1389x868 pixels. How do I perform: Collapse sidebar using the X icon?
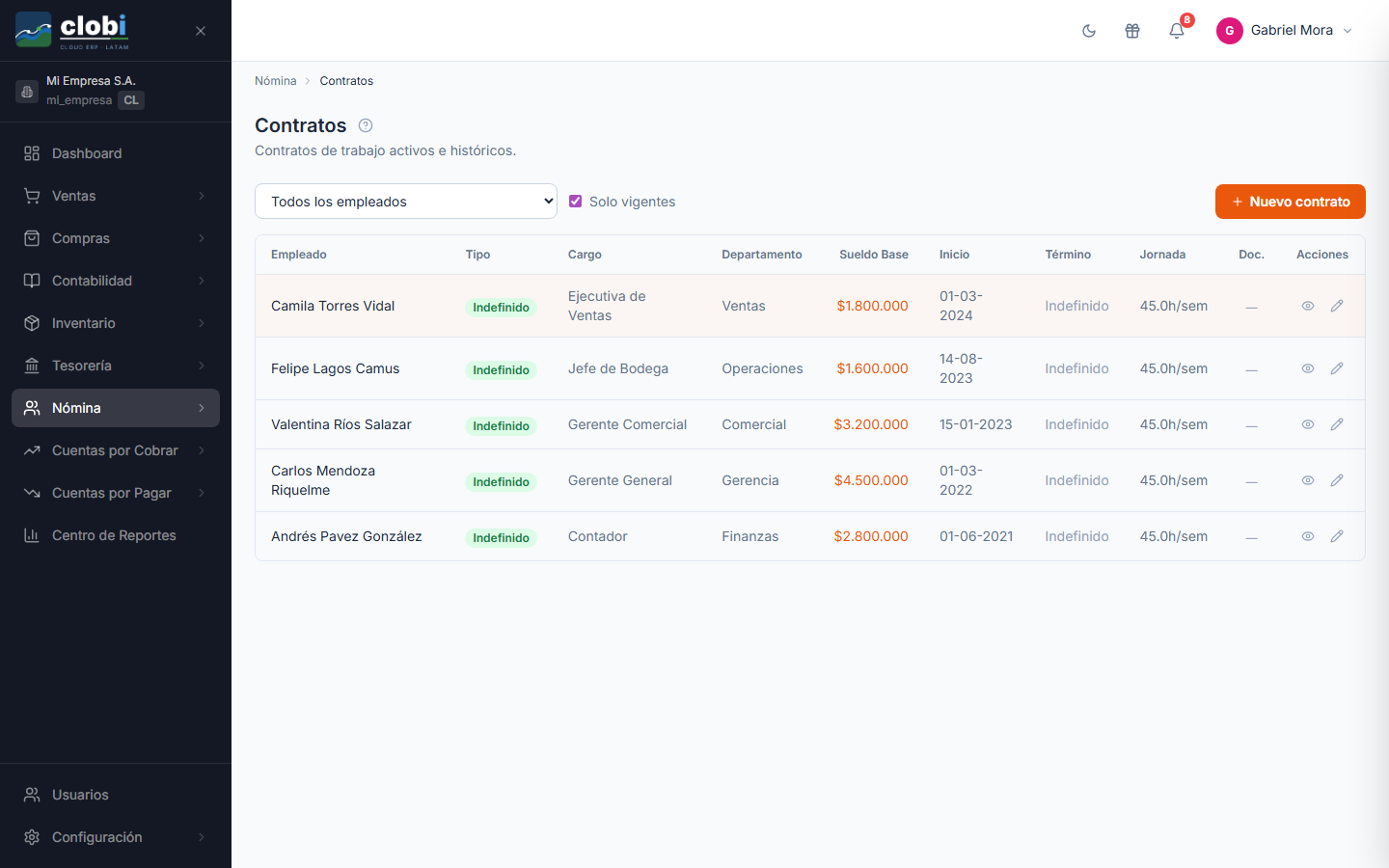click(201, 31)
